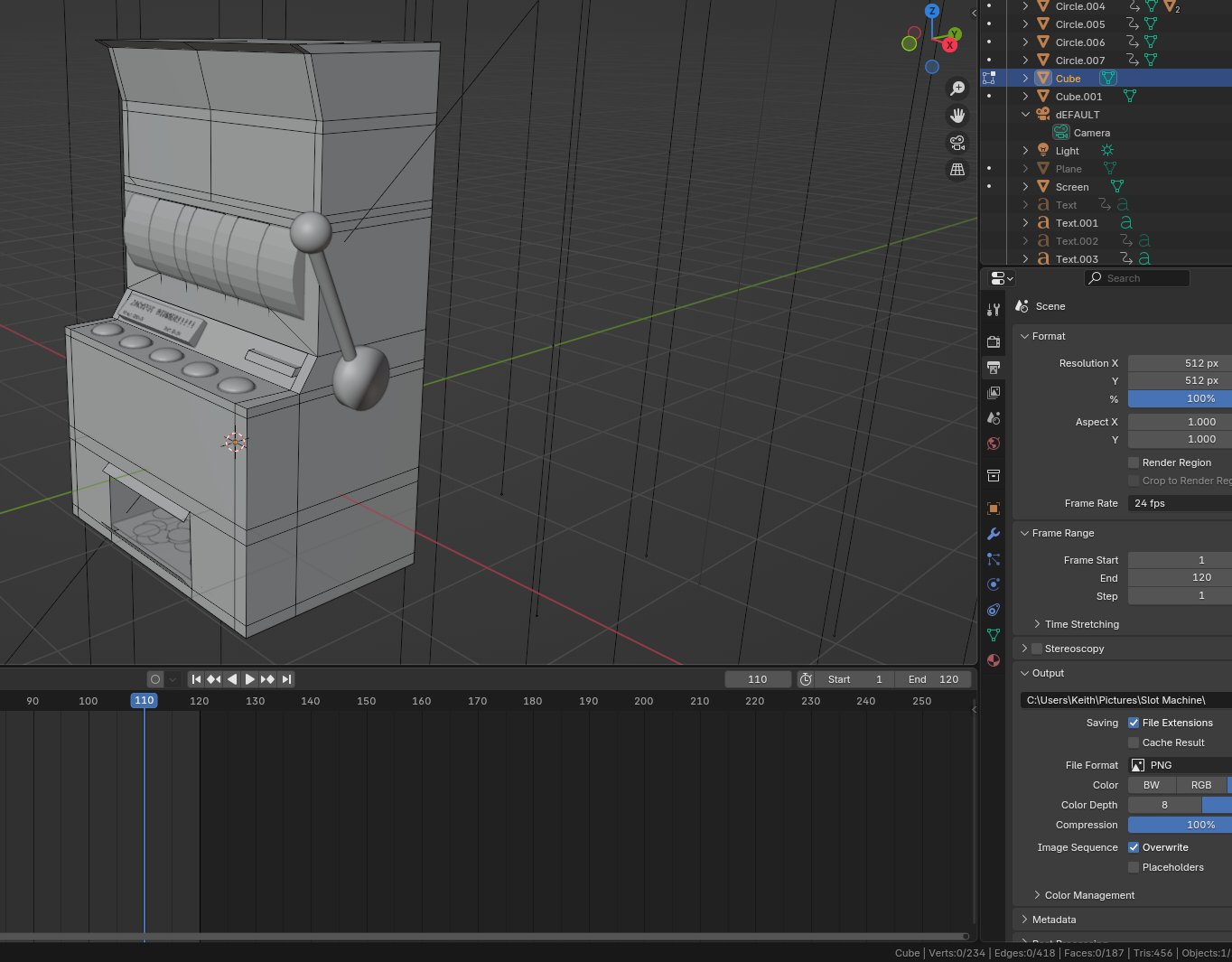This screenshot has height=962, width=1232.
Task: Select the BW color mode
Action: coord(1152,785)
